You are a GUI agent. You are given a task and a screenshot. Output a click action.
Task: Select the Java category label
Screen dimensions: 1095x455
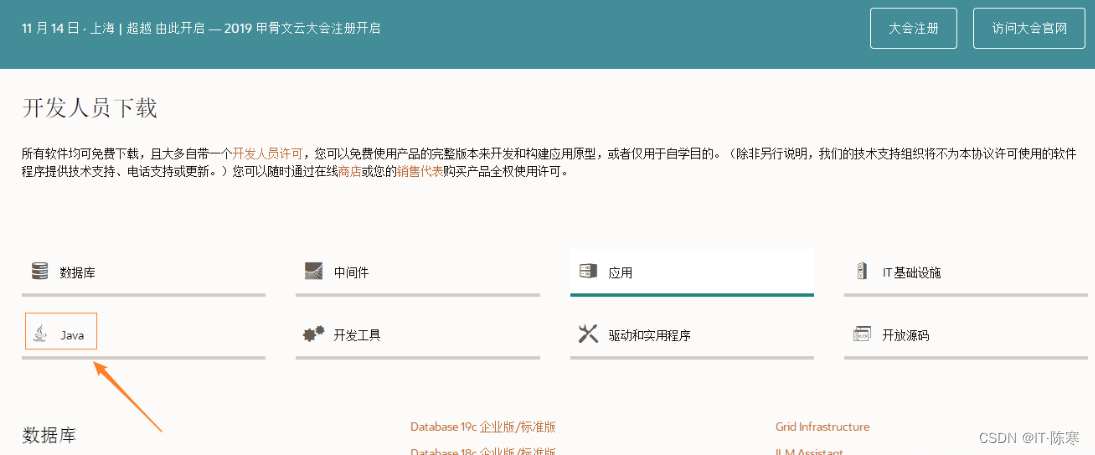click(x=72, y=336)
